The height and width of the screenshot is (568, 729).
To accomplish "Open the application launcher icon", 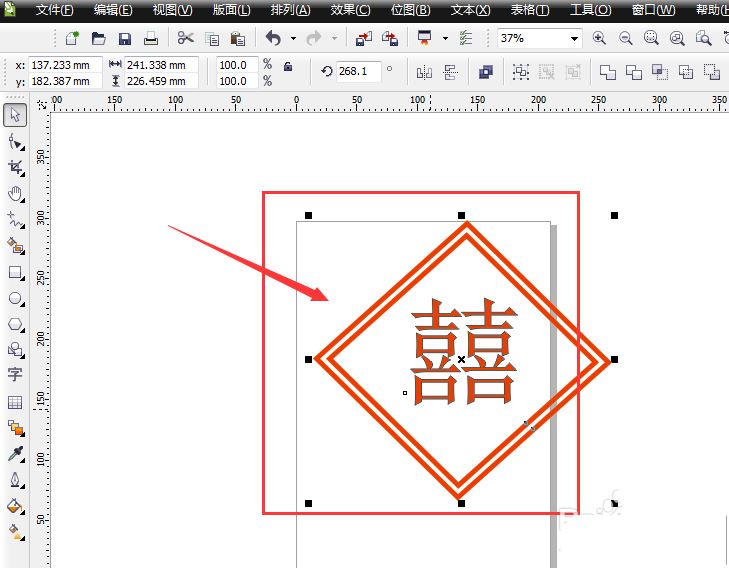I will [x=424, y=38].
